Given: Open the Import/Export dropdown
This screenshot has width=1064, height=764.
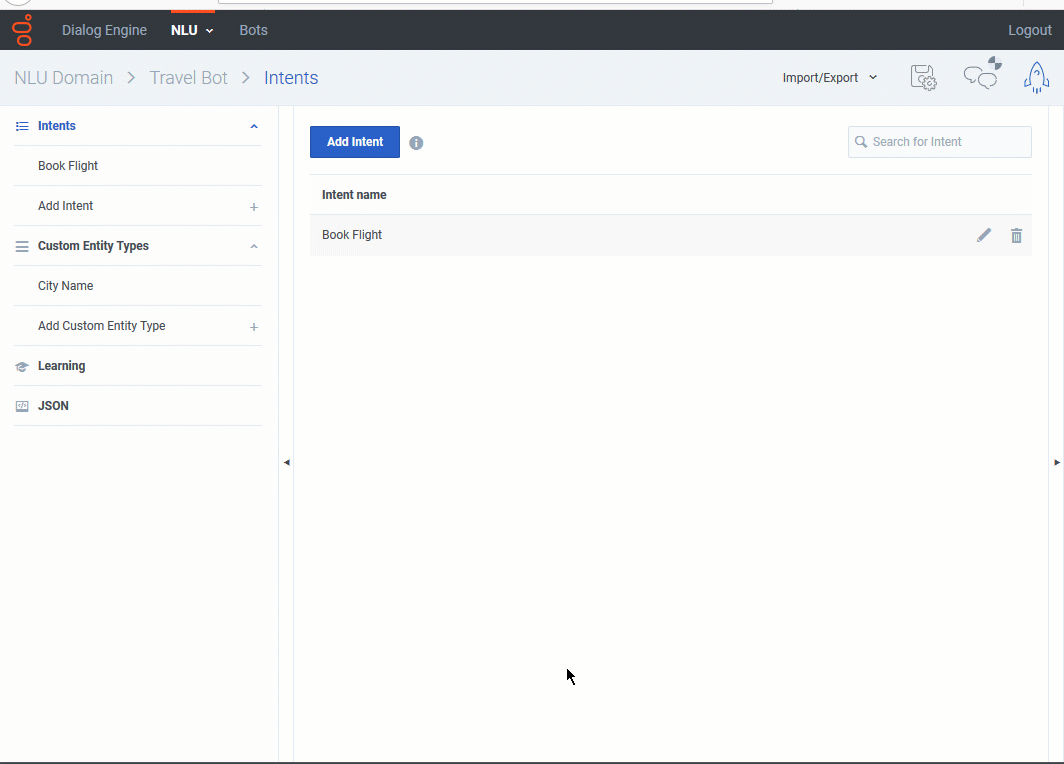Looking at the screenshot, I should pyautogui.click(x=829, y=77).
